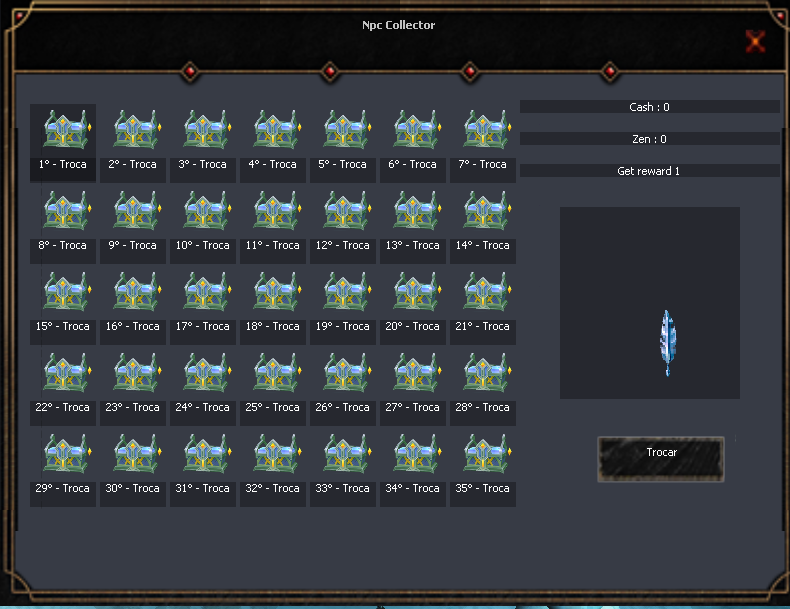Screen dimensions: 790x609
Task: Pick the chest icon above 19° - Troca
Action: point(347,292)
